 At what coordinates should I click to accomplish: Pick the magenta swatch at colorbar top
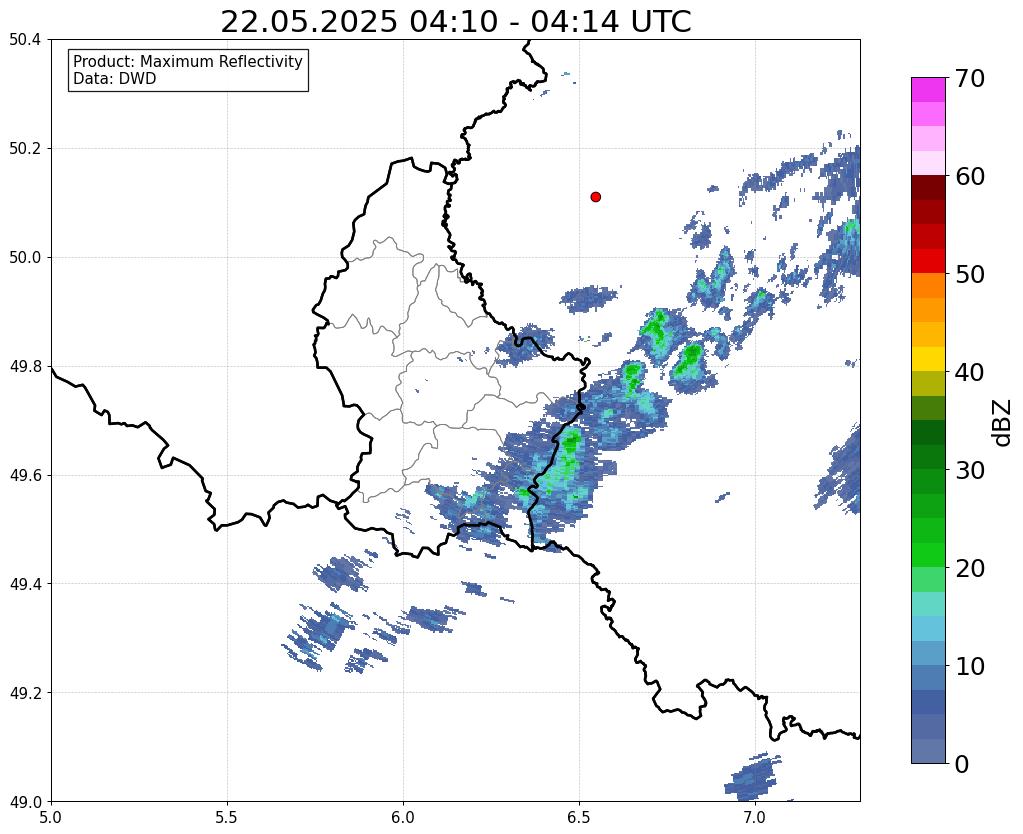(928, 90)
